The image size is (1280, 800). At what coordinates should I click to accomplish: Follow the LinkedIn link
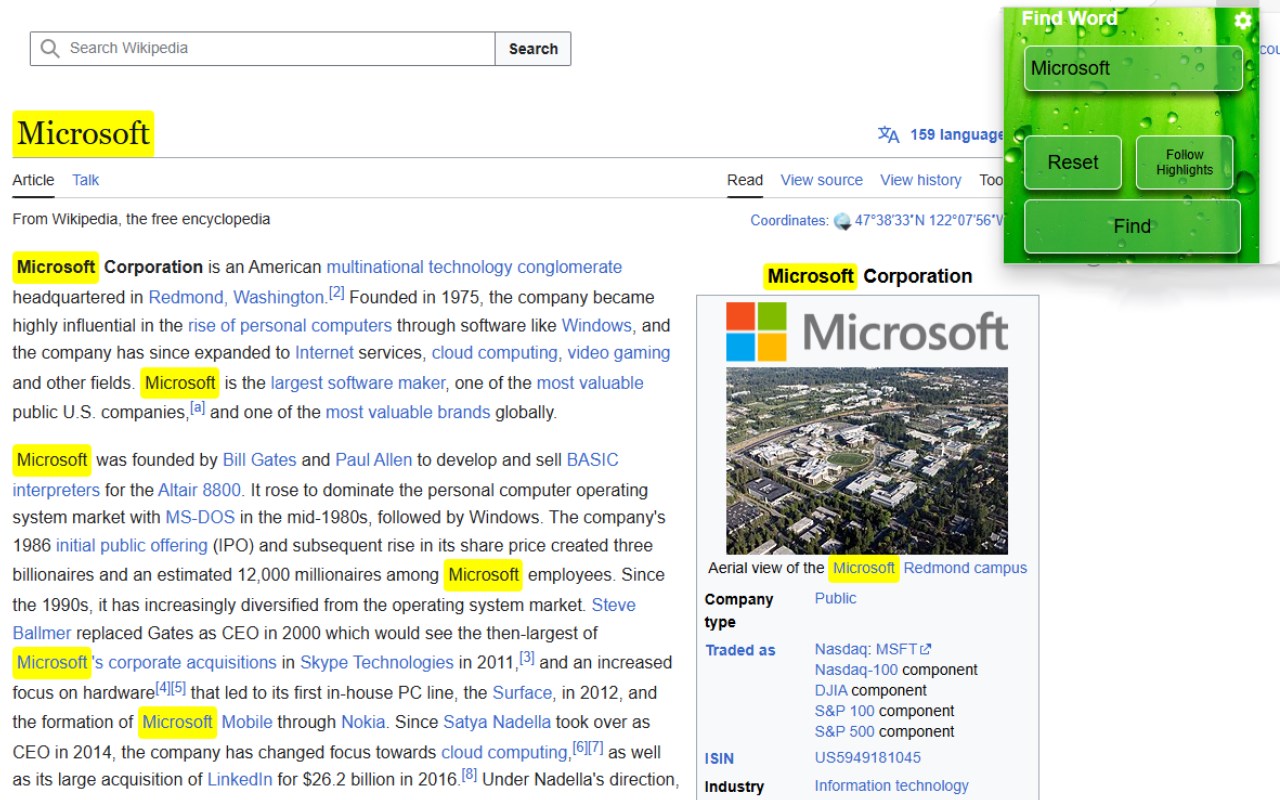point(240,780)
